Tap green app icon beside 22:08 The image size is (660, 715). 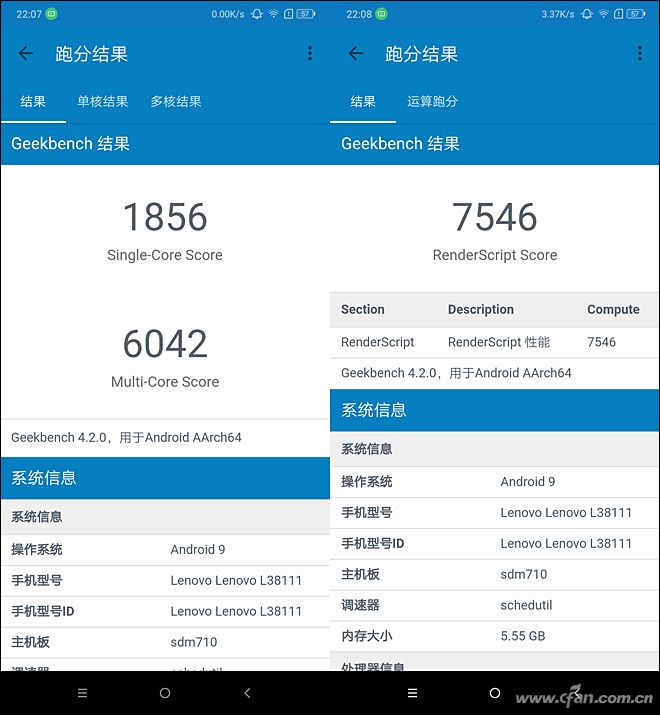381,14
